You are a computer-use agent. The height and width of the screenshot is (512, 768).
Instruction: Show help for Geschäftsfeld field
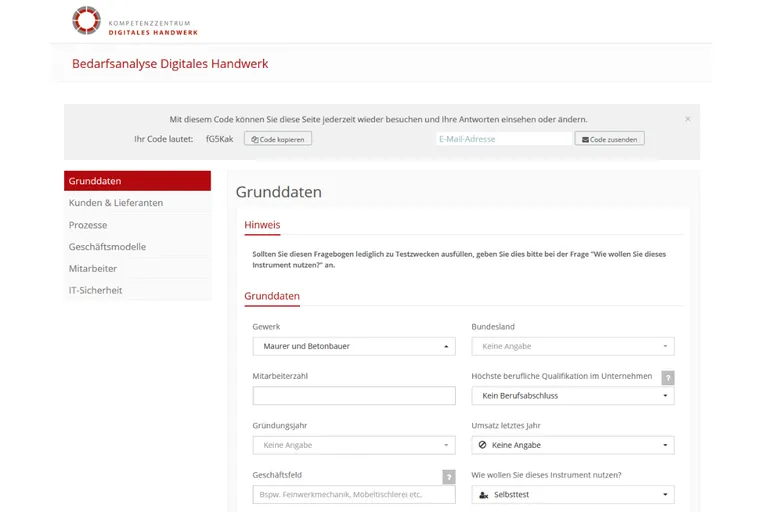tap(449, 477)
